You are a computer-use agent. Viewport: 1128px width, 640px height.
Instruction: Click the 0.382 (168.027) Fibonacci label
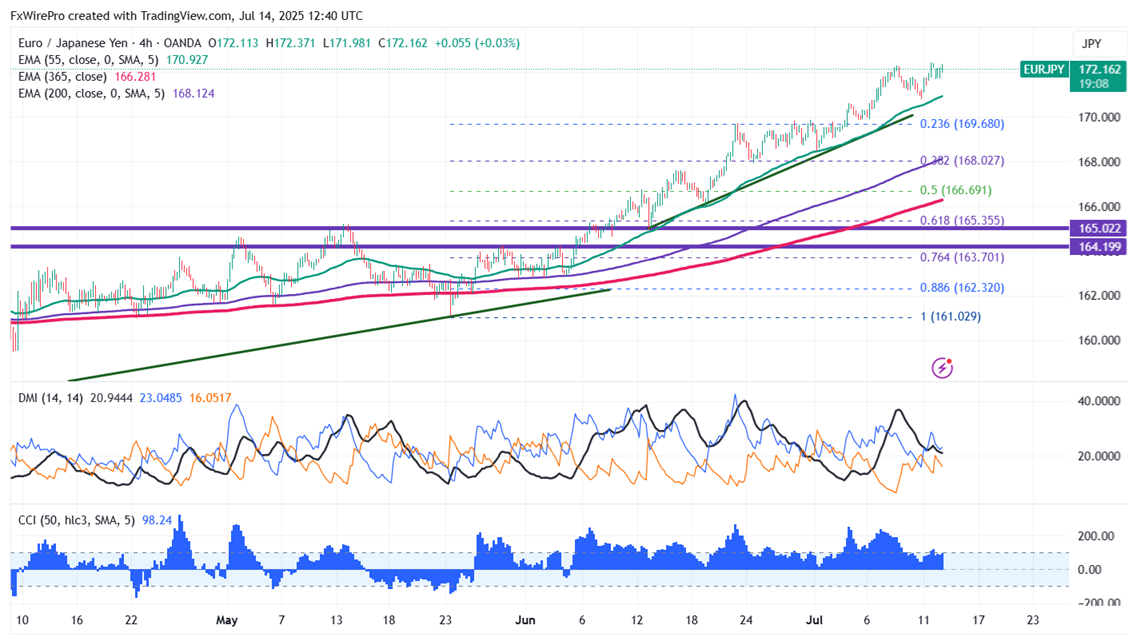[963, 160]
